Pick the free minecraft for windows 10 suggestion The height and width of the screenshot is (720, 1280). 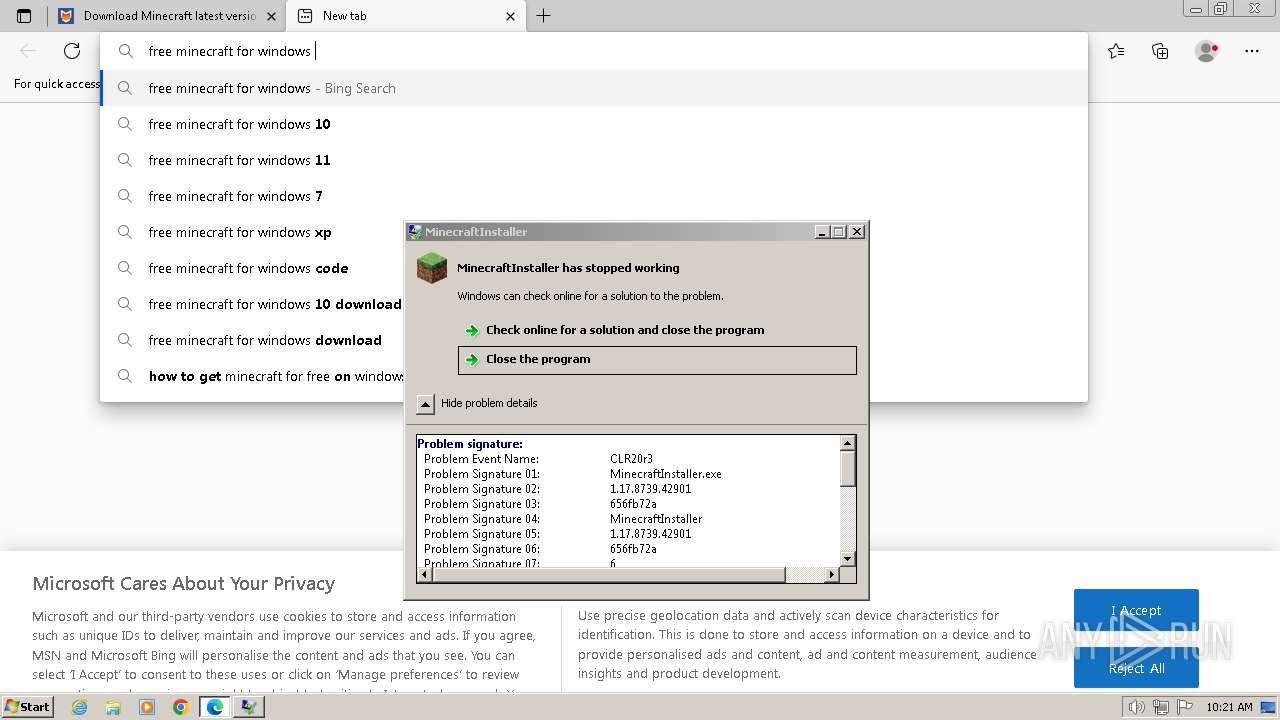[594, 124]
